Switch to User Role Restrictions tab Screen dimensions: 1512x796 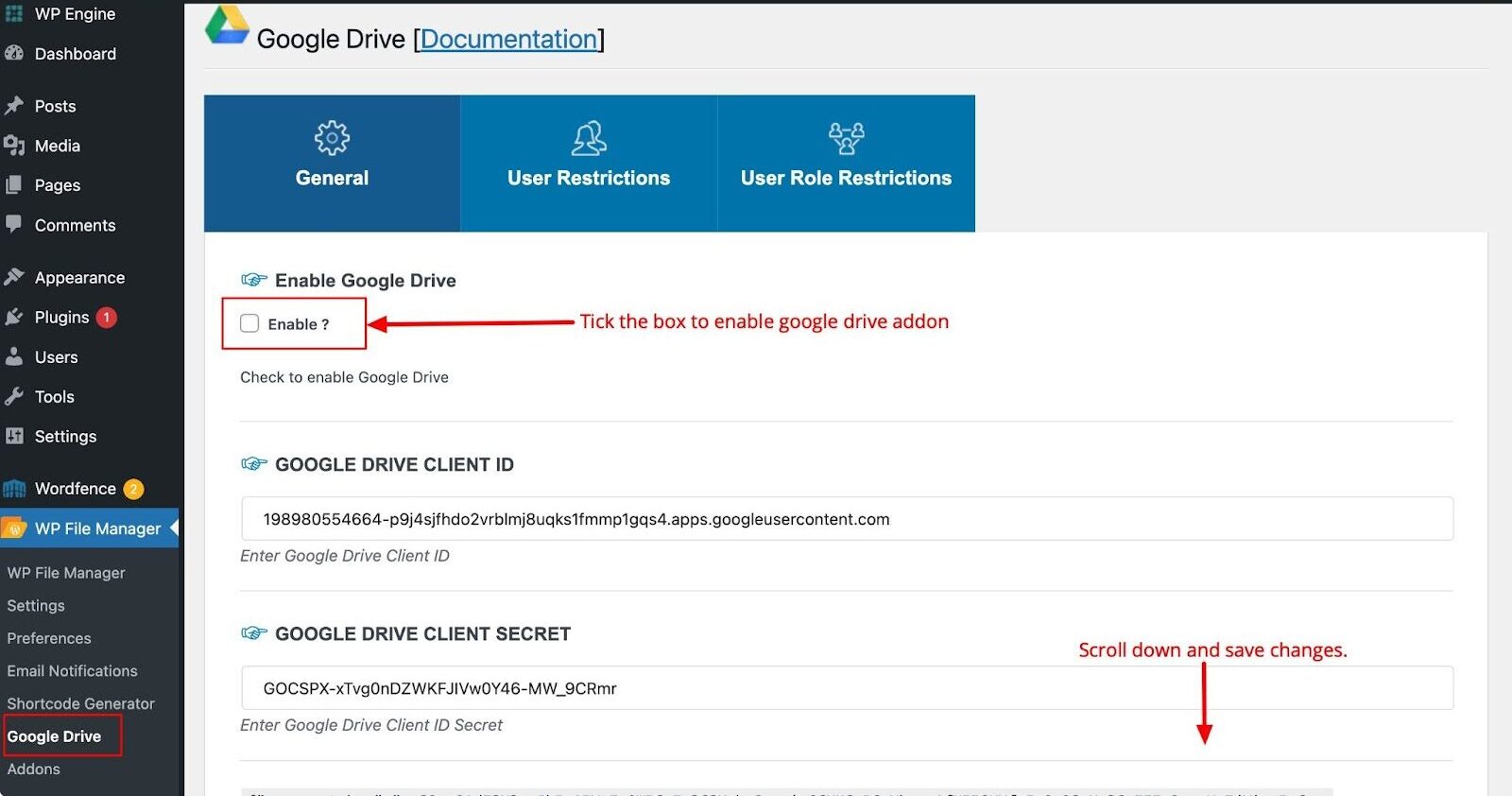[847, 163]
